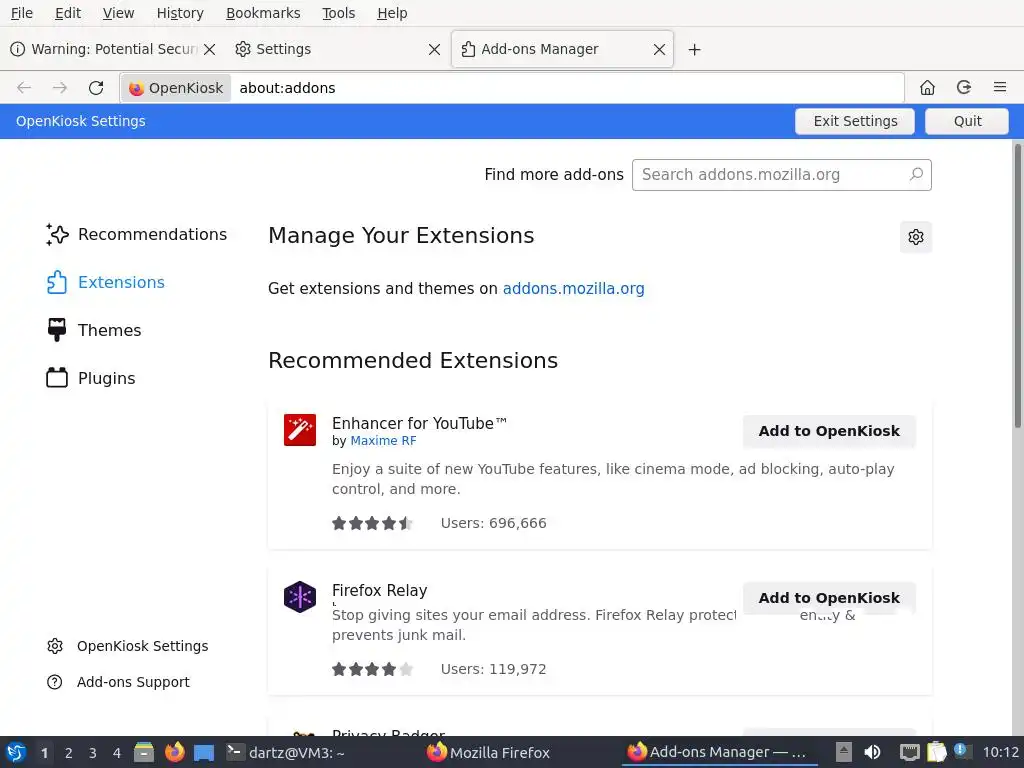Viewport: 1024px width, 768px height.
Task: Add Firefox Relay to OpenKiosk
Action: pyautogui.click(x=829, y=598)
